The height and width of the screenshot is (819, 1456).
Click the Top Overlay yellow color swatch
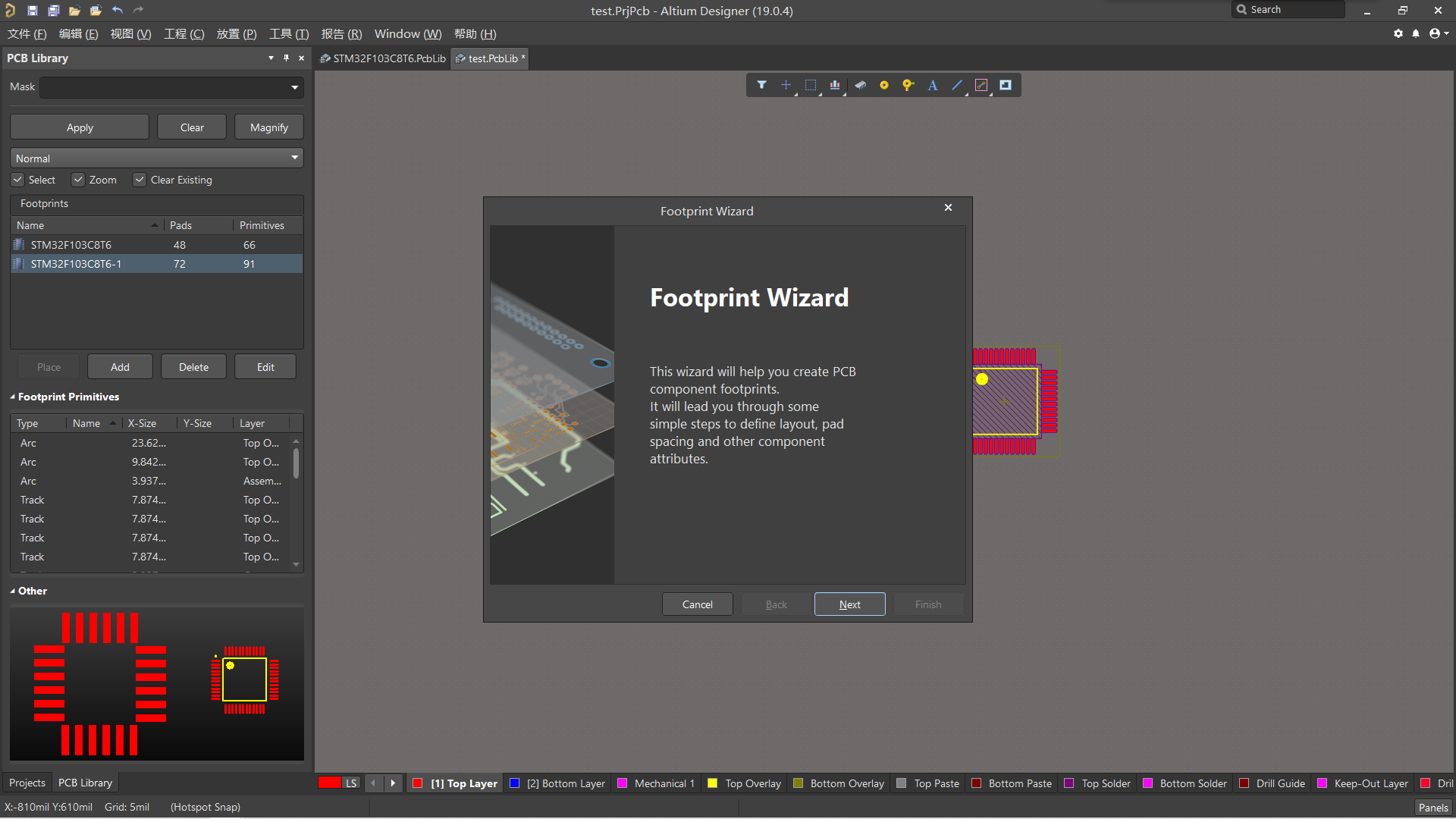pyautogui.click(x=713, y=783)
